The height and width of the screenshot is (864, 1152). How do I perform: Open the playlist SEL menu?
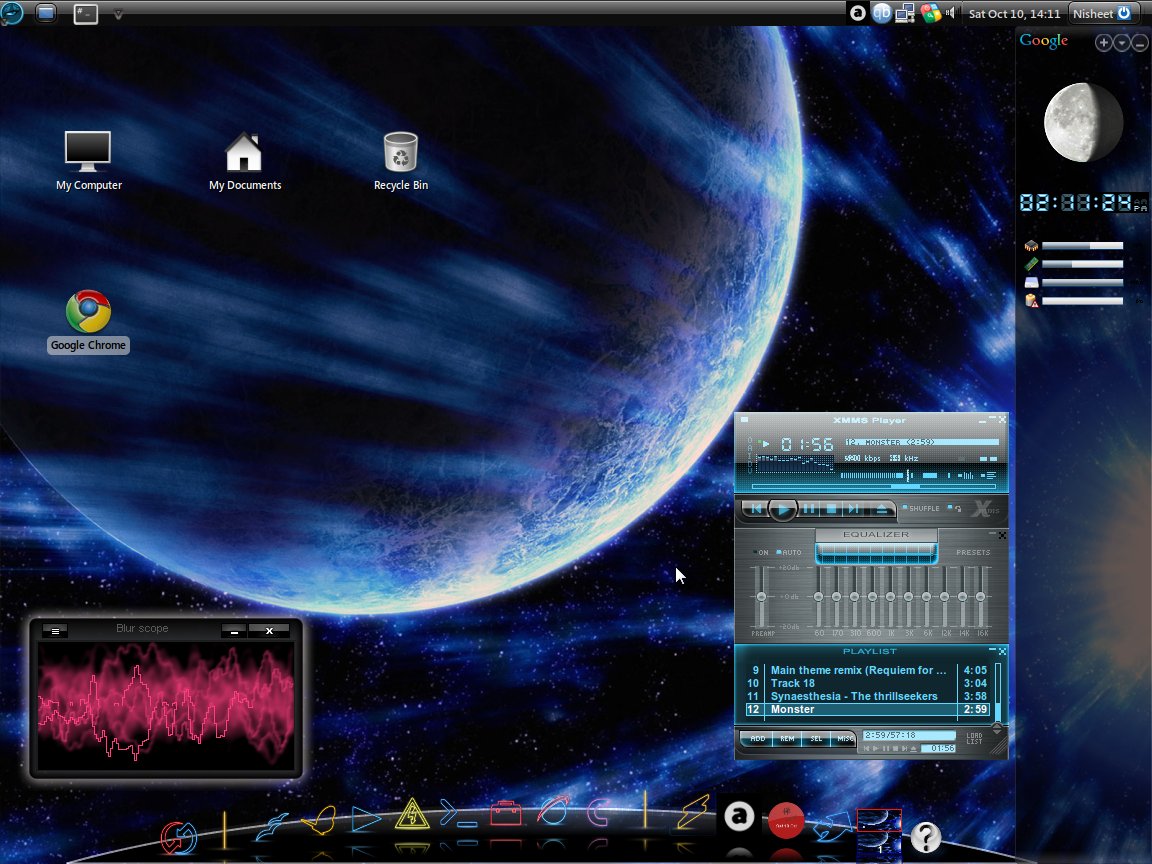pos(816,738)
